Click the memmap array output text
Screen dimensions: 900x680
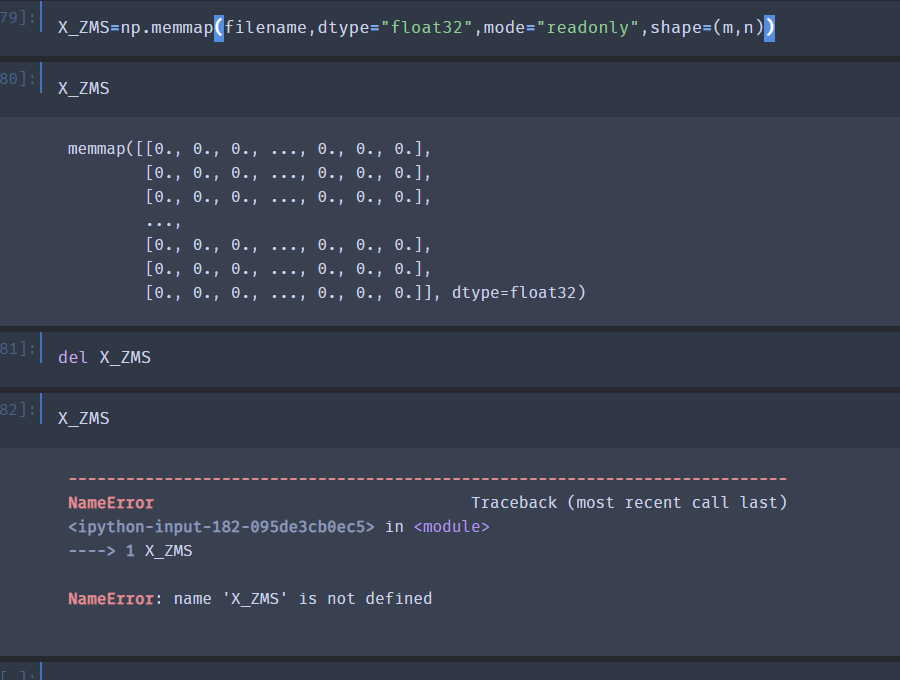327,221
